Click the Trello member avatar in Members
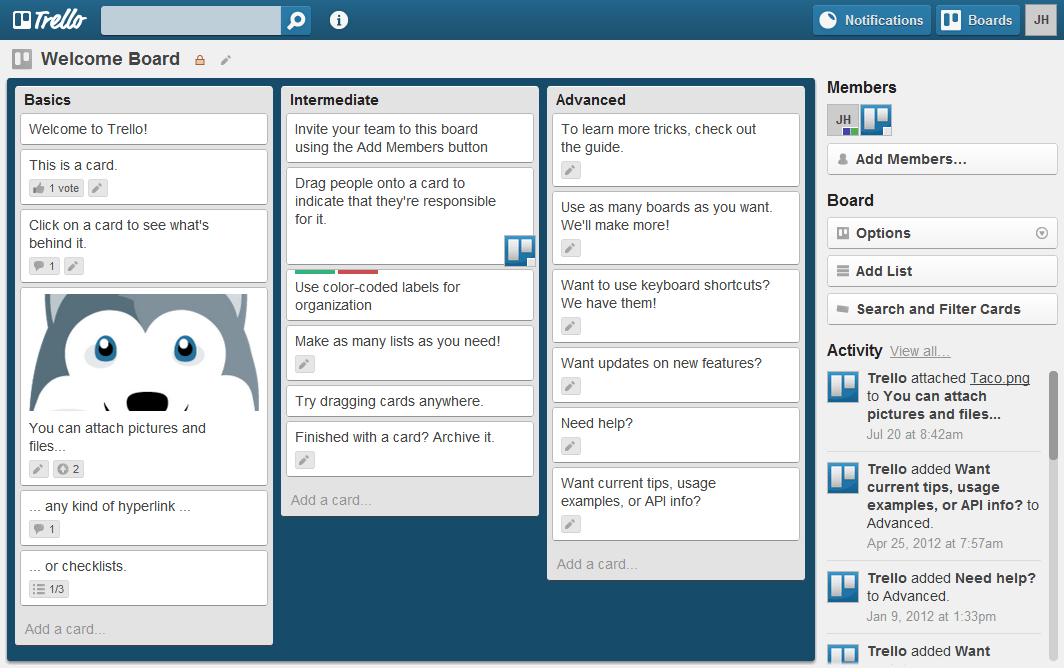The width and height of the screenshot is (1064, 668). 876,120
